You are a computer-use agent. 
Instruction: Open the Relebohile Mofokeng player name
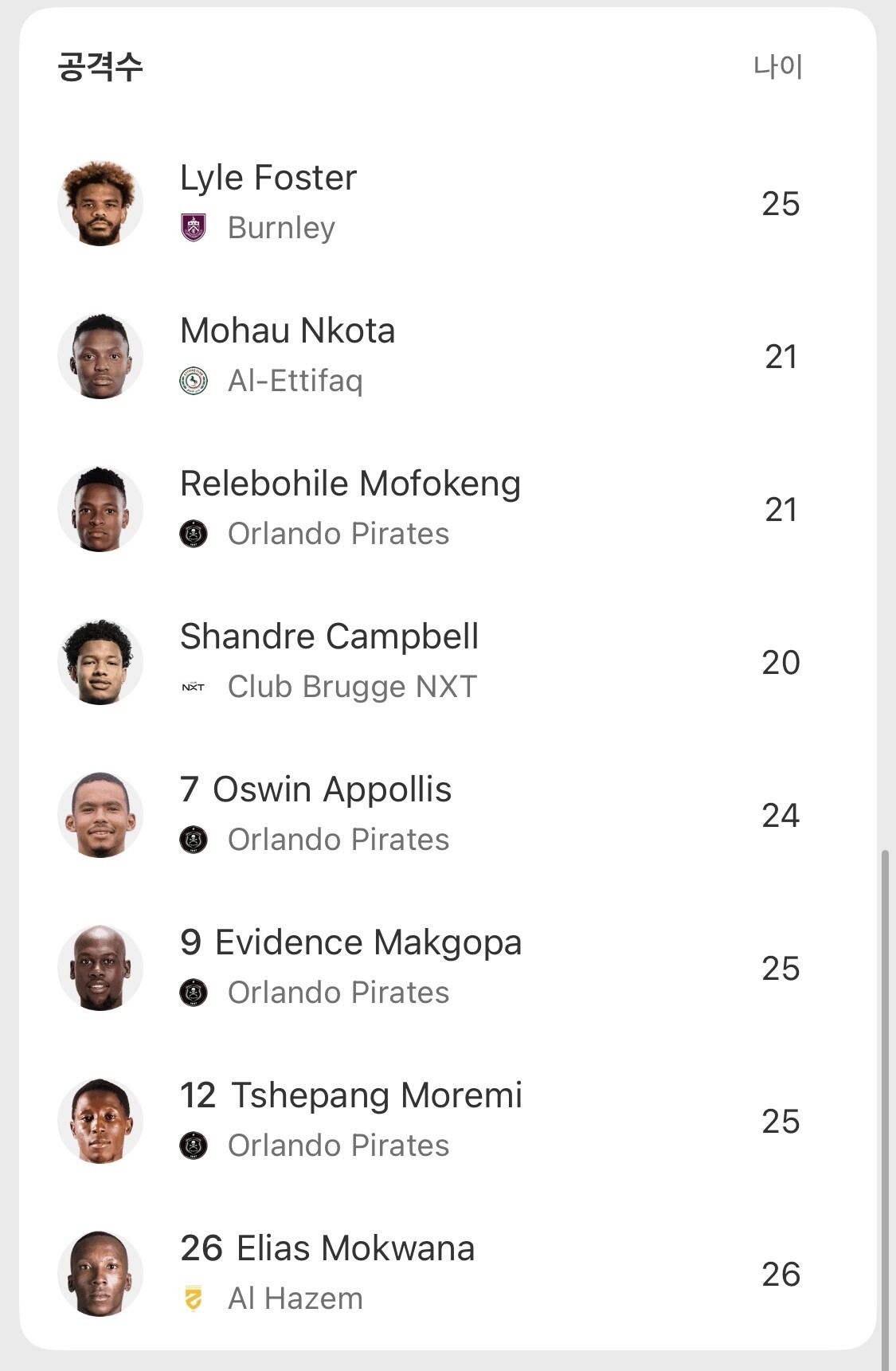(350, 484)
